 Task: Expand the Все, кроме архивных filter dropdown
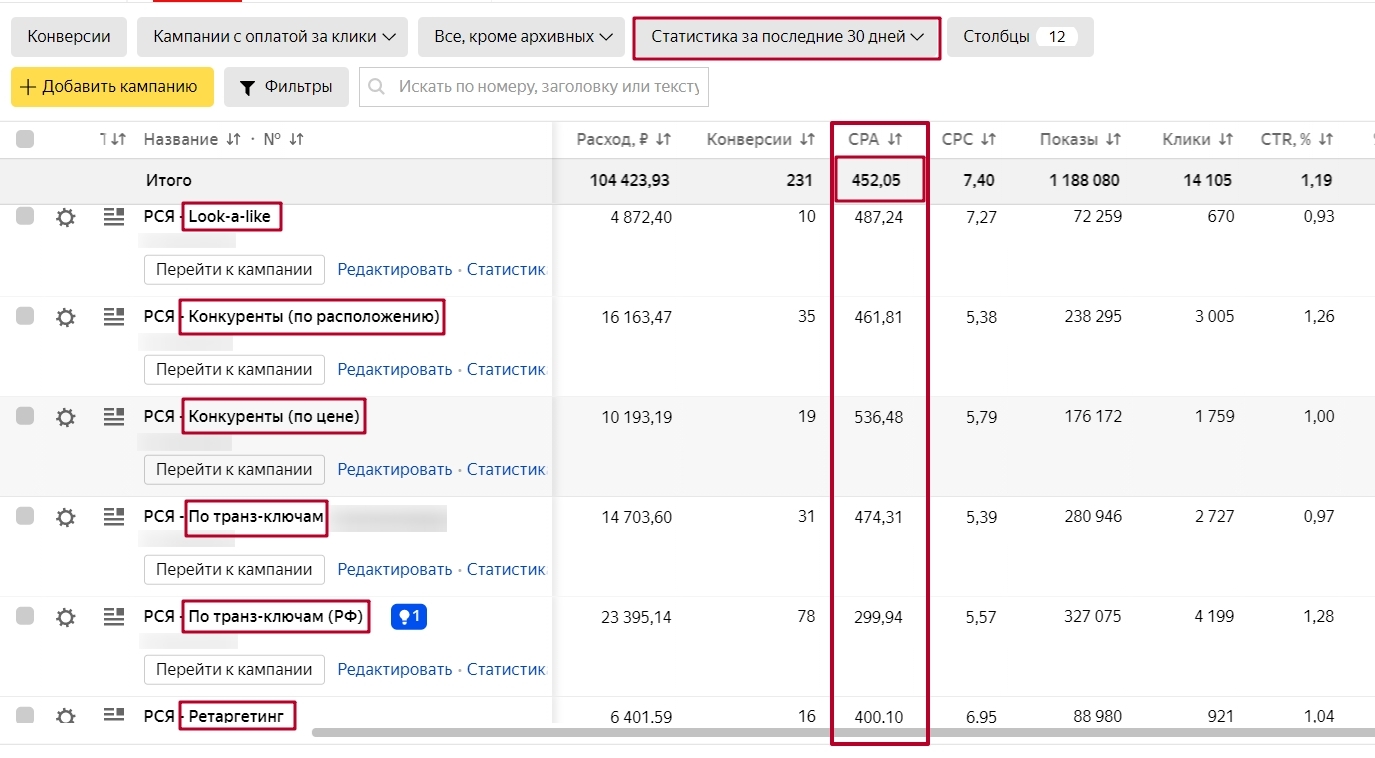pos(522,37)
